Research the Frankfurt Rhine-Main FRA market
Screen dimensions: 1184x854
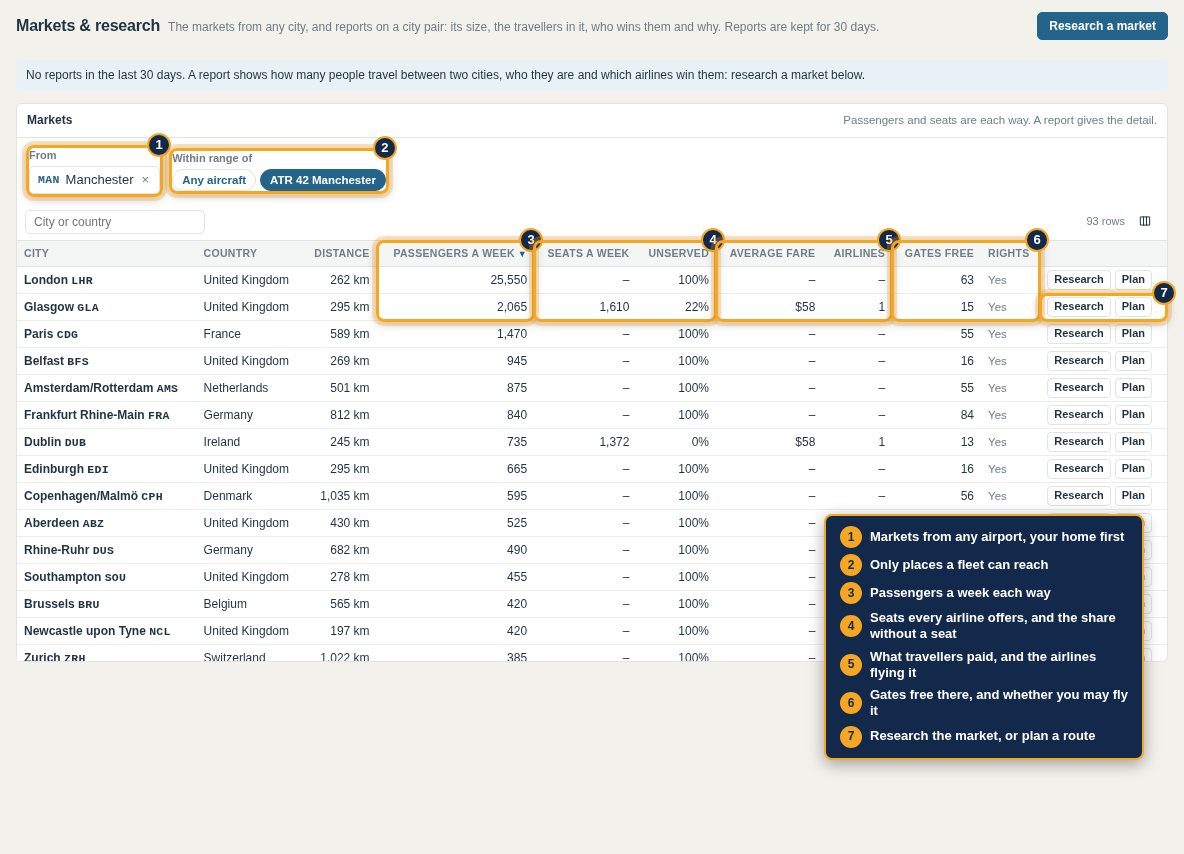[1078, 415]
